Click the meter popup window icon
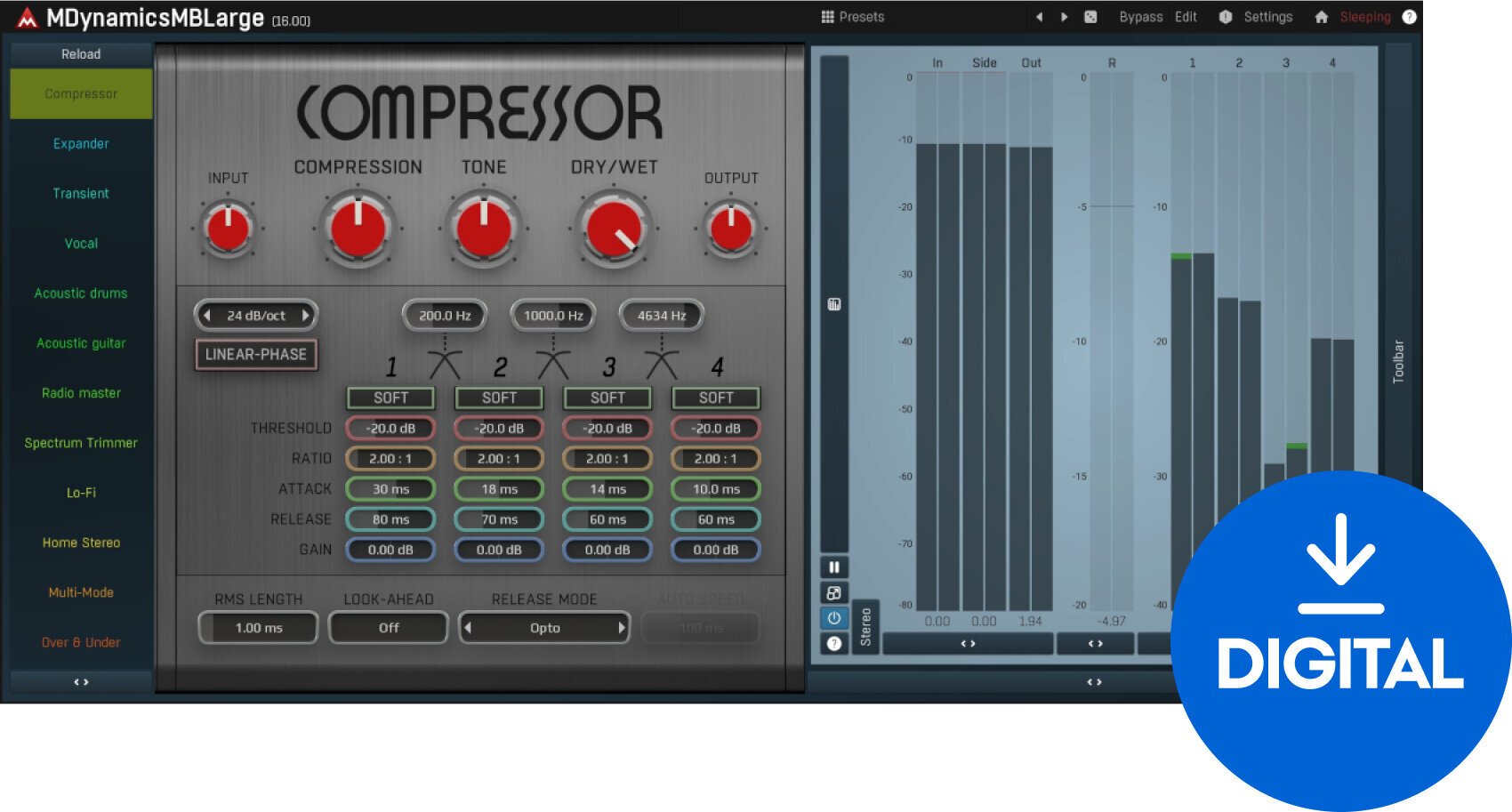1512x812 pixels. 833,592
